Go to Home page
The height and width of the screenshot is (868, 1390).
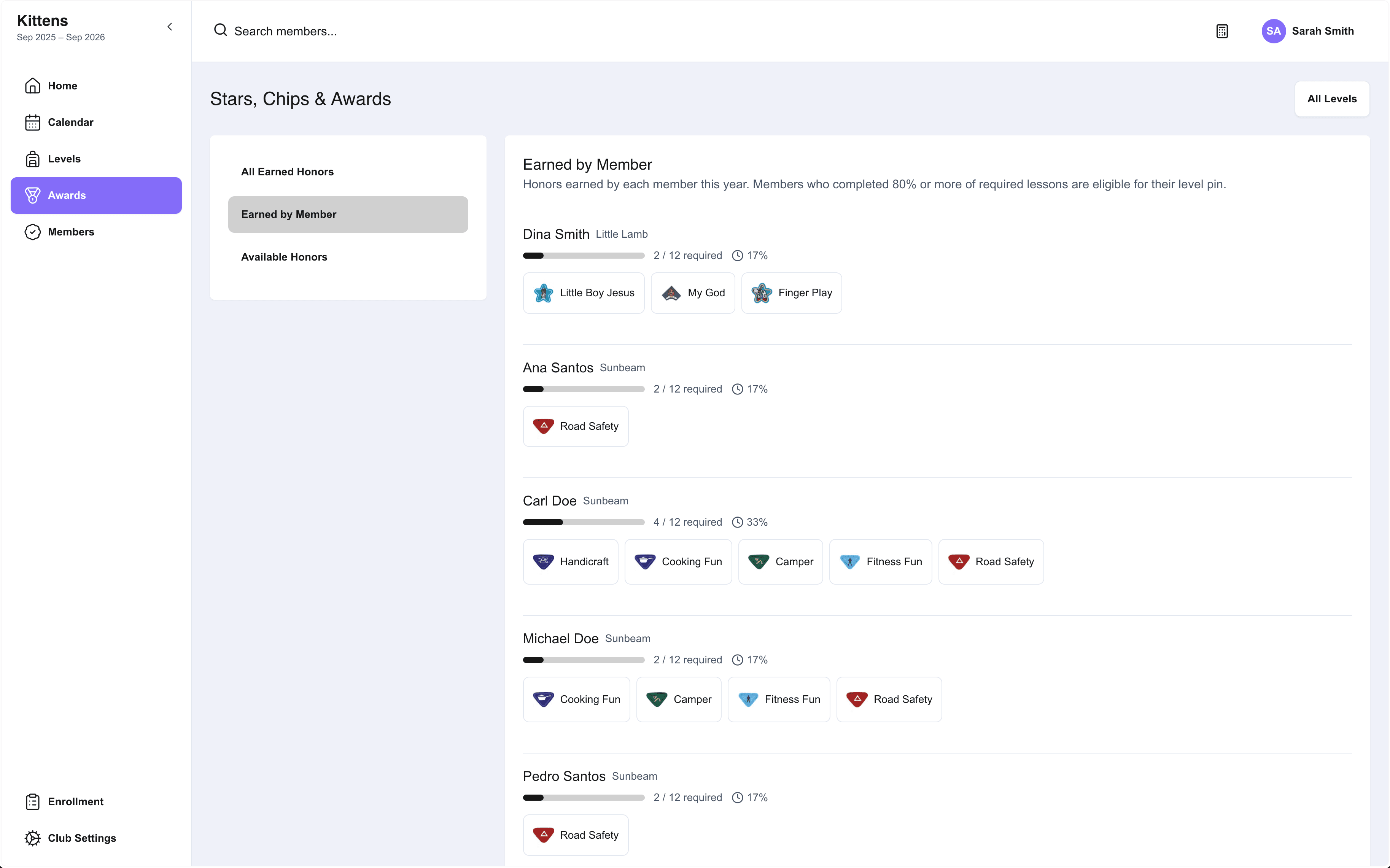pyautogui.click(x=96, y=86)
